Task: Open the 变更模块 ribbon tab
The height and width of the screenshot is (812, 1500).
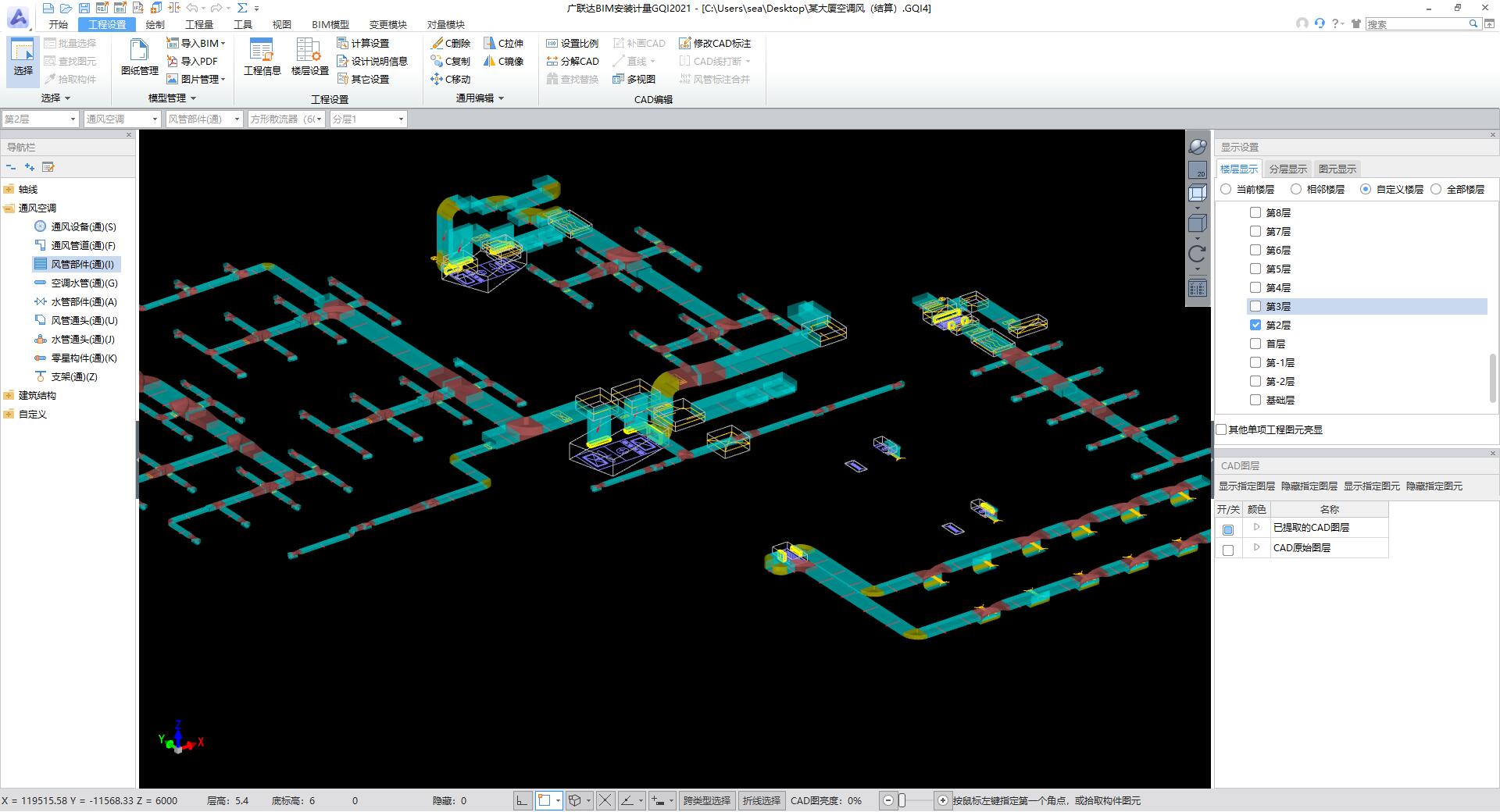Action: tap(387, 24)
